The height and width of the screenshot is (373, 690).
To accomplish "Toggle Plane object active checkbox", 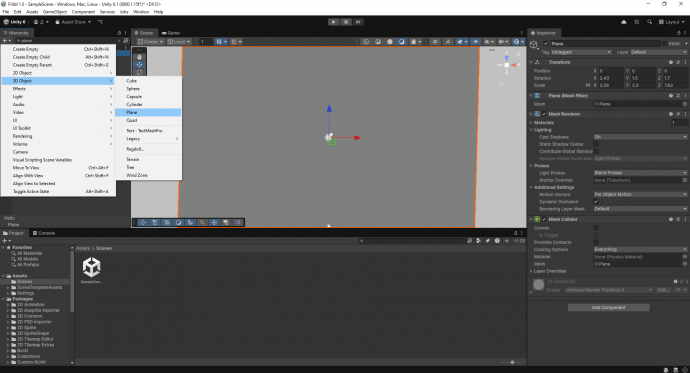I will click(546, 44).
